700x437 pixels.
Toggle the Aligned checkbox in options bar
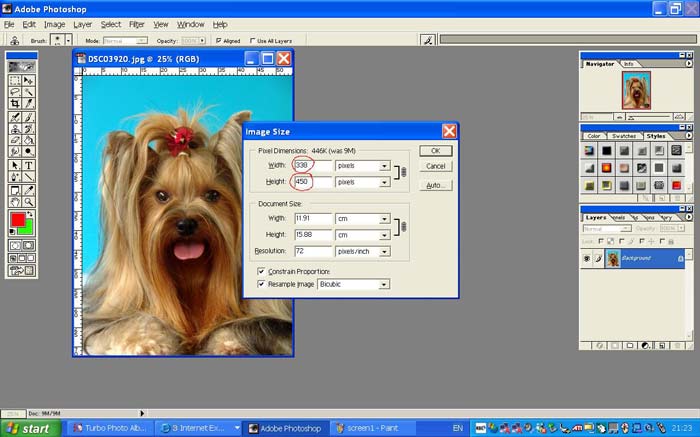219,41
